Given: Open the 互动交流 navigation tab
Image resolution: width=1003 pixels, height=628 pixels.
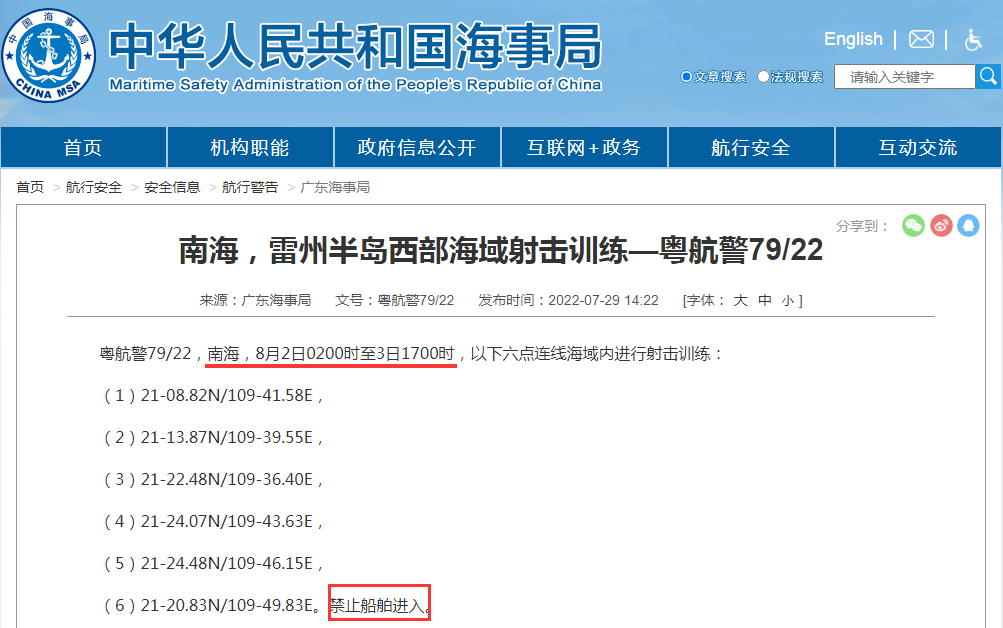Looking at the screenshot, I should click(x=918, y=148).
